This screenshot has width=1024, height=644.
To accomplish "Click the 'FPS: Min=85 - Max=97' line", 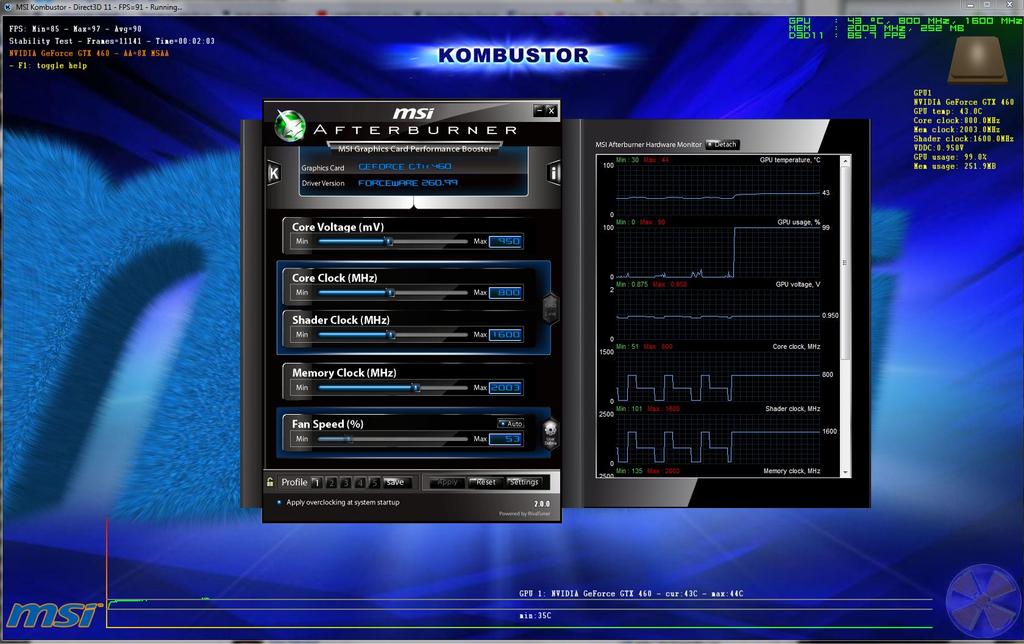I will coord(75,29).
